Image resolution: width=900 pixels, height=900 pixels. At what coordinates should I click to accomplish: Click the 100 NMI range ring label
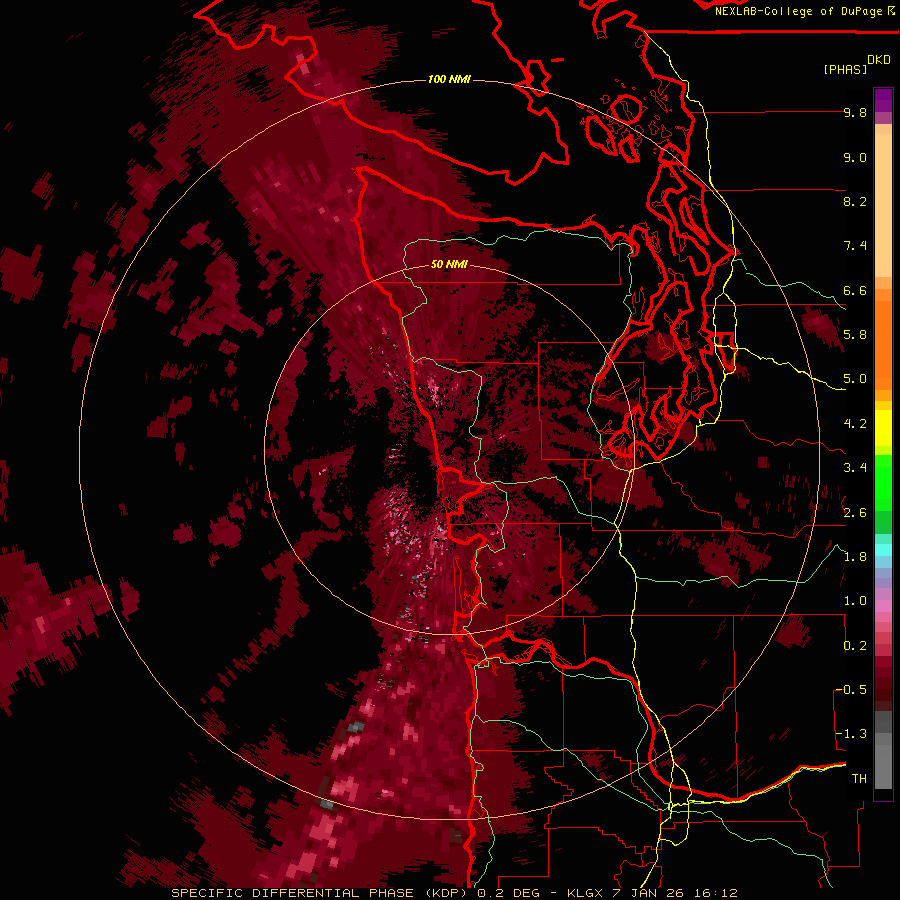[x=449, y=79]
